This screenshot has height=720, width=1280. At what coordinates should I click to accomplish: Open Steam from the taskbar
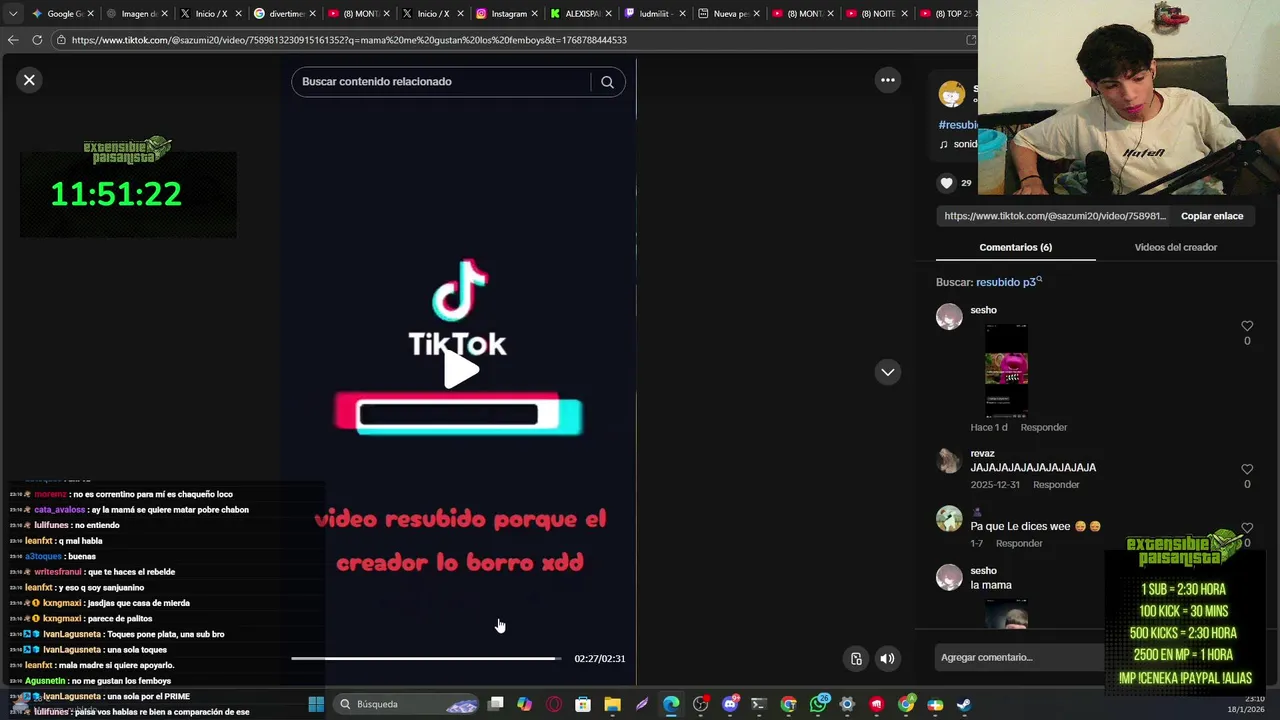[x=964, y=704]
